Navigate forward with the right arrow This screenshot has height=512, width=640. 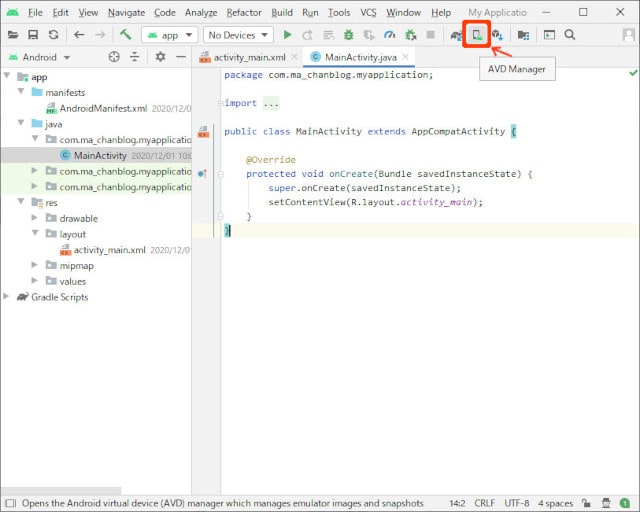(100, 35)
